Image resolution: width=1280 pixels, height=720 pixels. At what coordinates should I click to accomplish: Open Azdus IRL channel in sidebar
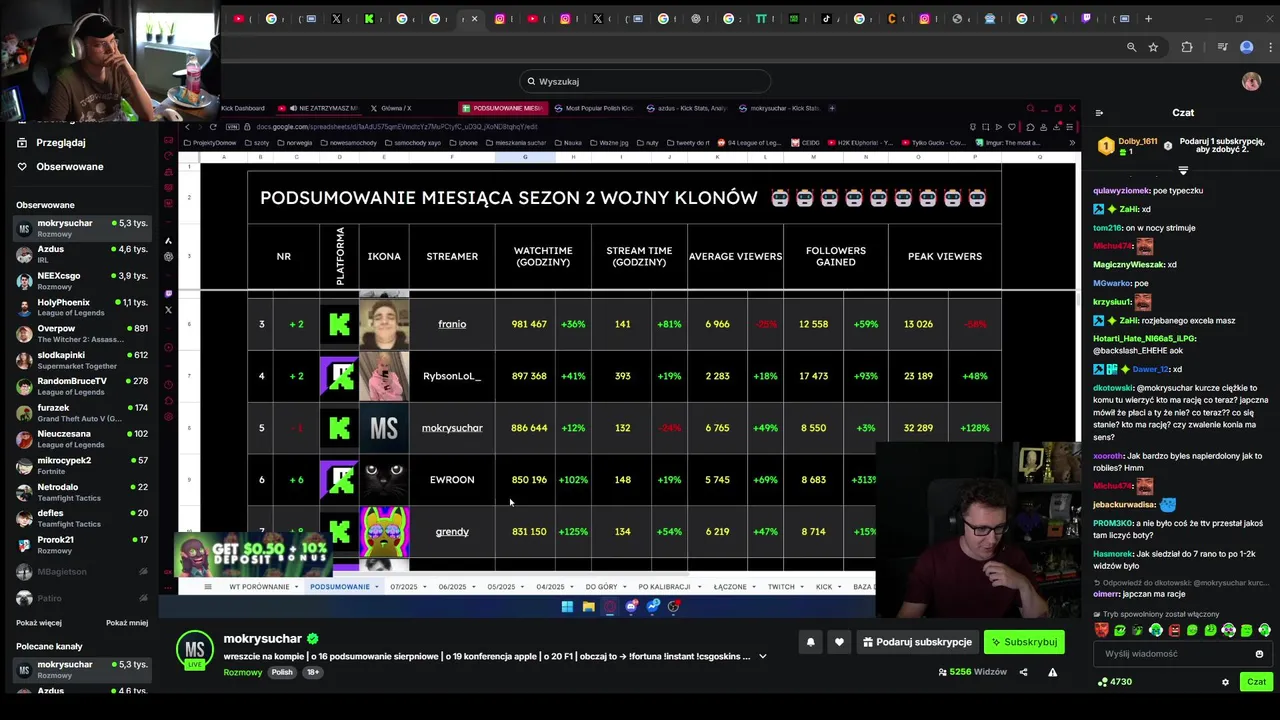pos(84,254)
